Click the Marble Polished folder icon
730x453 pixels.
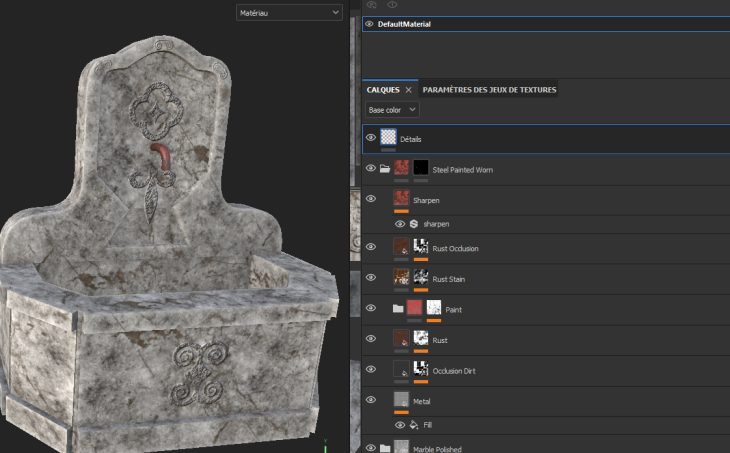tap(385, 448)
